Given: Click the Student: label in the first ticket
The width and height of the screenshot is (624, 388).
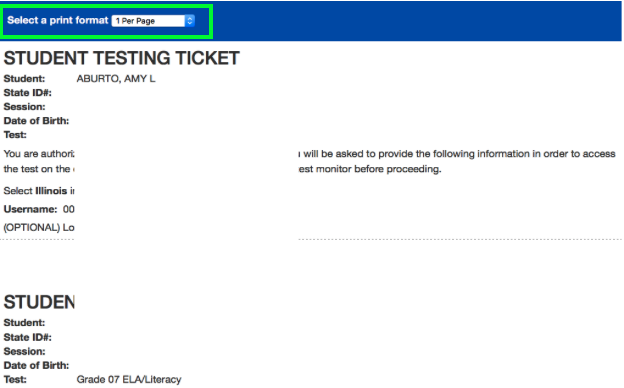Looking at the screenshot, I should pyautogui.click(x=24, y=79).
